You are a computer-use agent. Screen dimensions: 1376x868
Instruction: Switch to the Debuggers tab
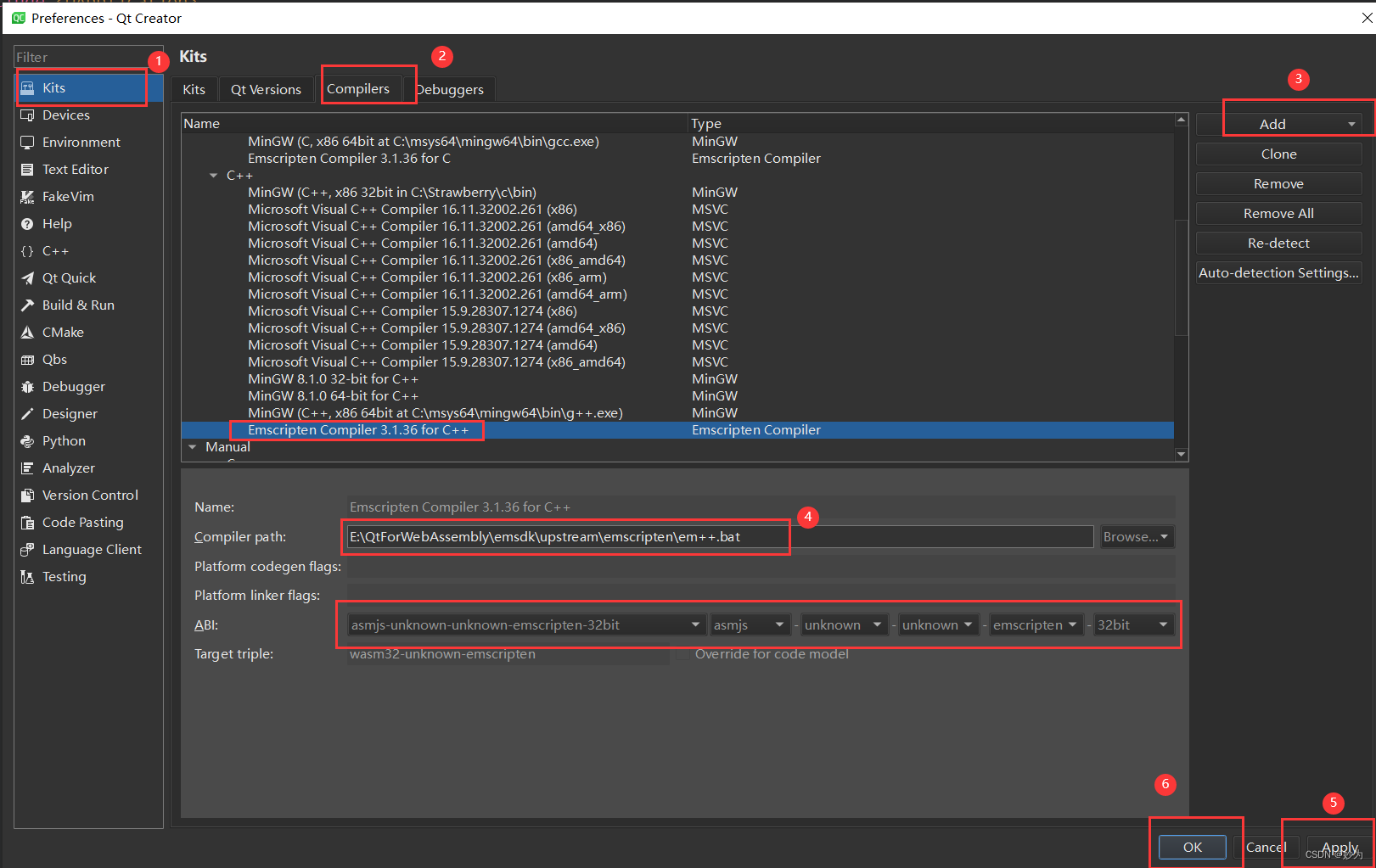450,88
